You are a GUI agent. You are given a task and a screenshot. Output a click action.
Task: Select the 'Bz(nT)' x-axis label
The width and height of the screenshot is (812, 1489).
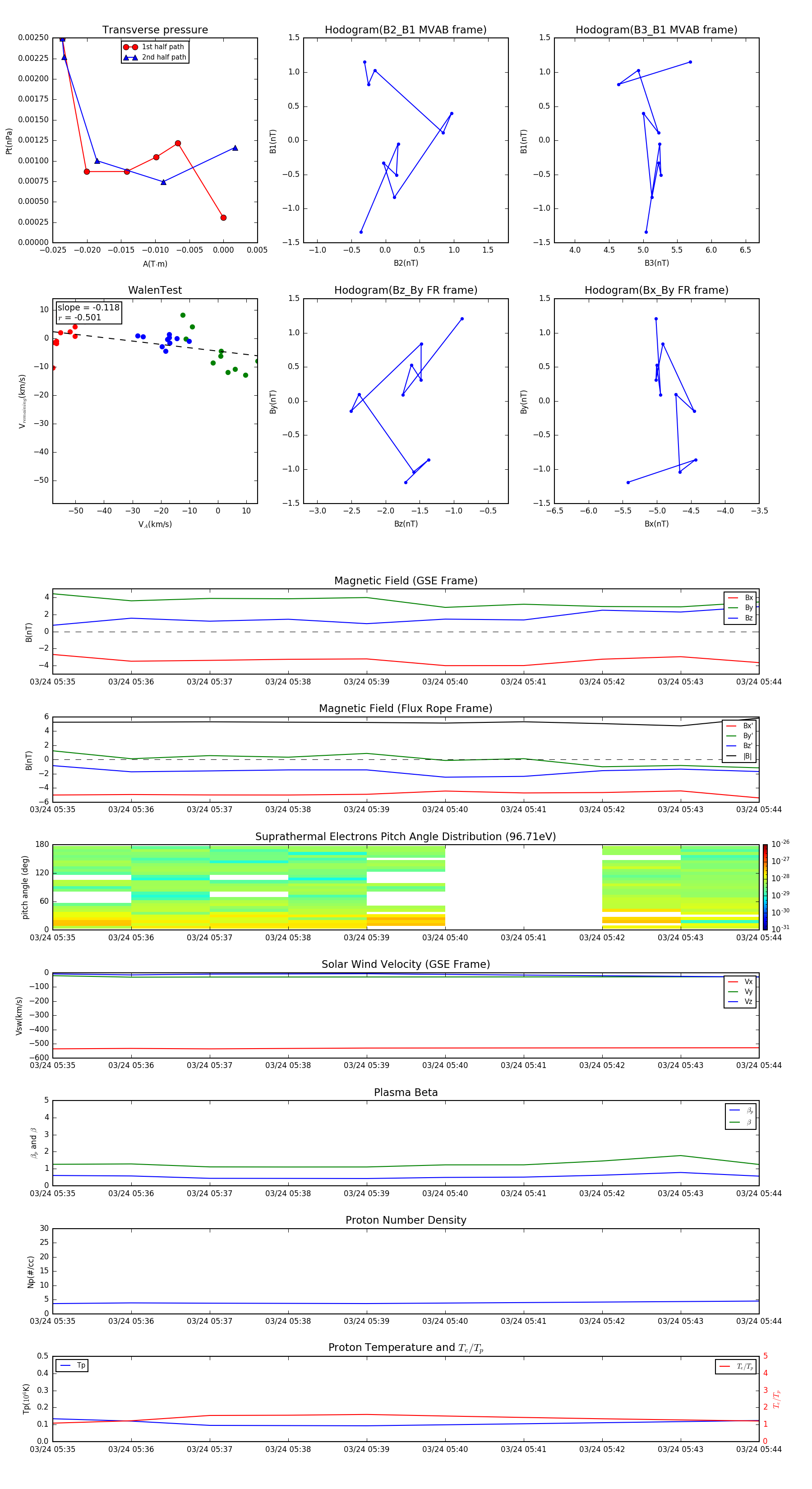point(406,524)
